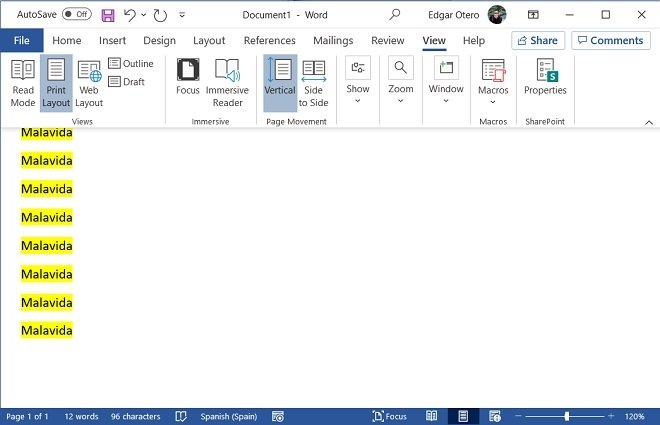Viewport: 660px width, 425px height.
Task: Zoom in with the plus button
Action: 611,416
